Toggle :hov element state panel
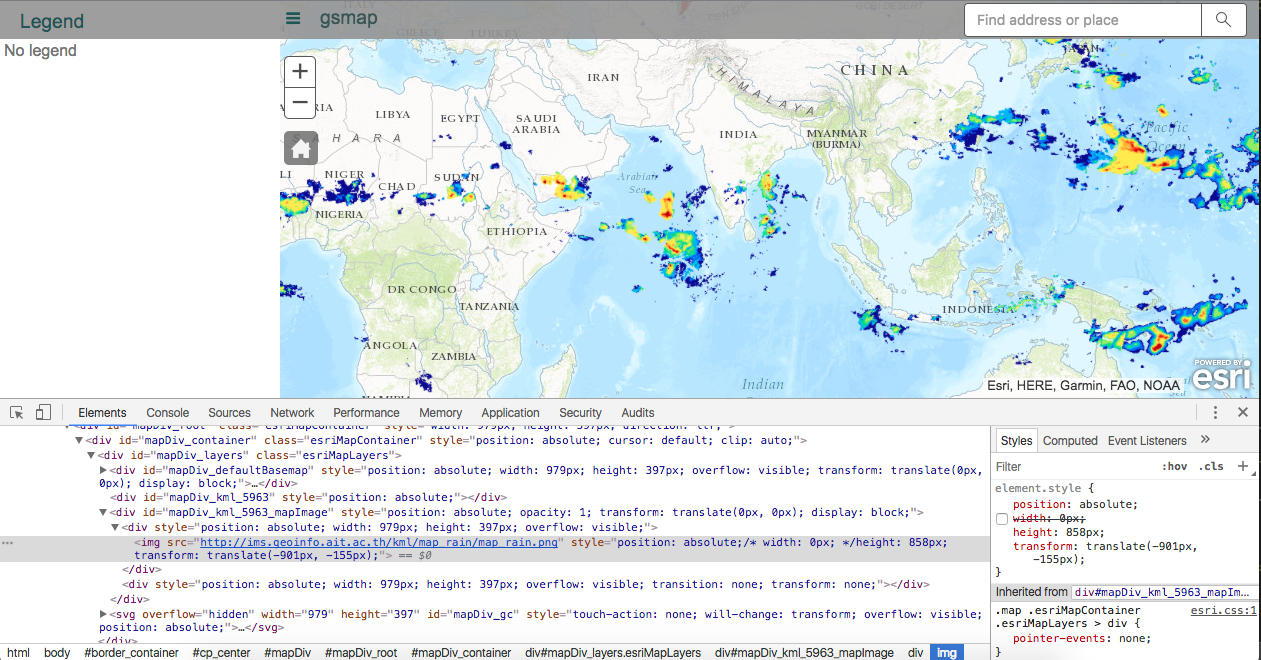 point(1174,466)
